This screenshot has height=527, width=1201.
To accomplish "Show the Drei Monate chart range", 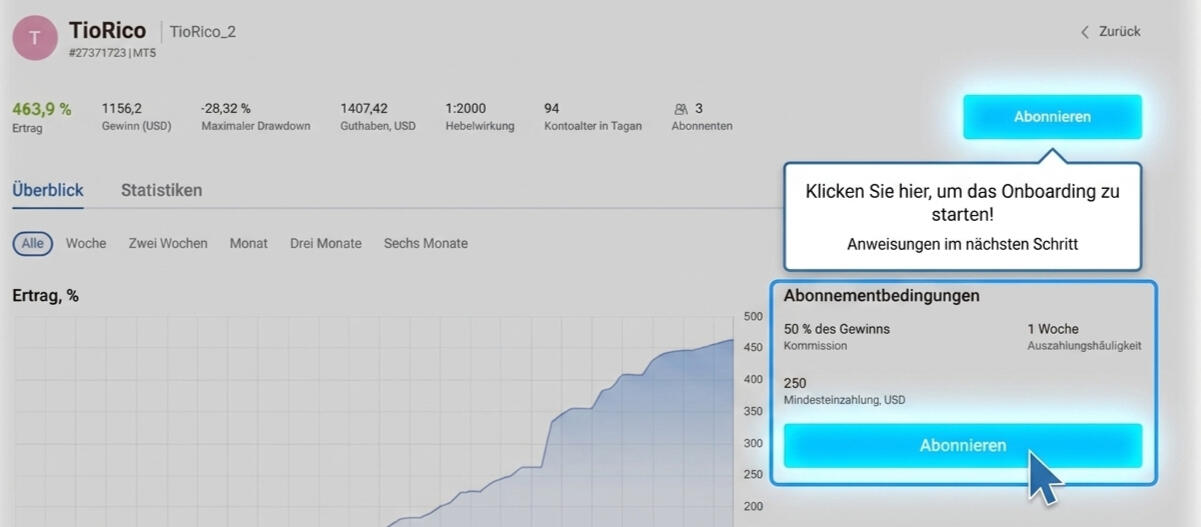I will (325, 243).
